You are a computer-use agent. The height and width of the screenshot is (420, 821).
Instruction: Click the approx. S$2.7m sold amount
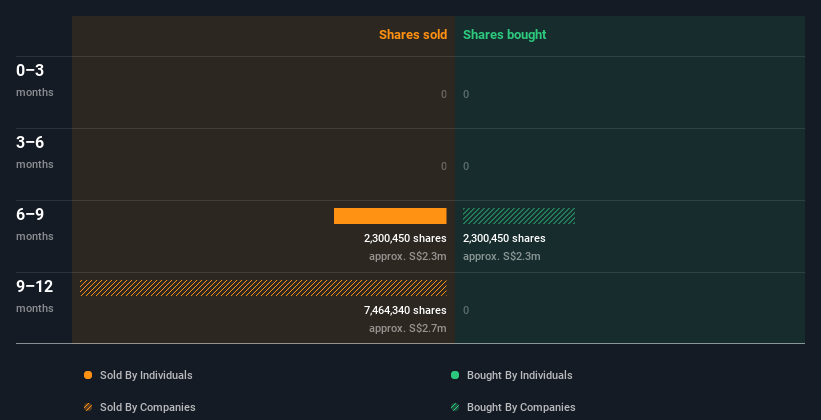[407, 328]
